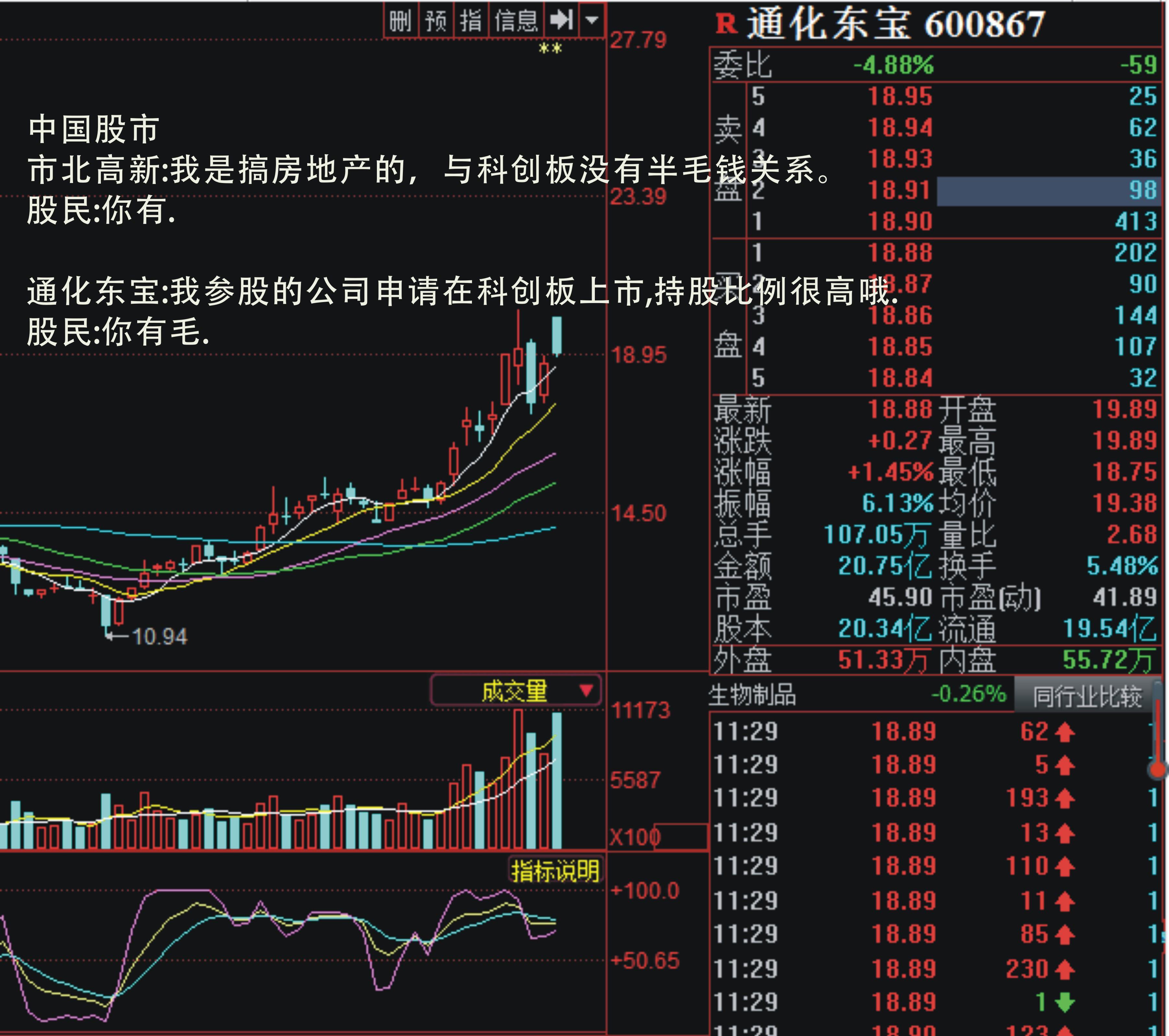Select sell level 4 price 18.94

900,128
